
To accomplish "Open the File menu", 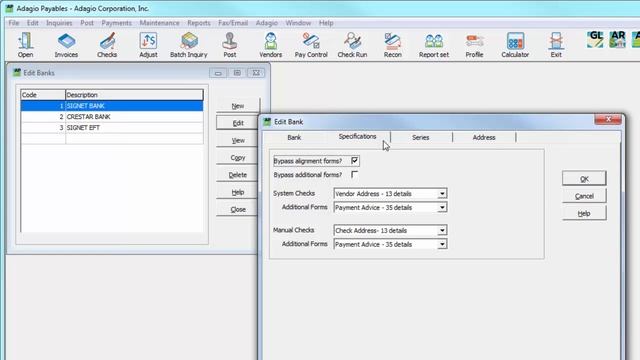I will coord(14,23).
